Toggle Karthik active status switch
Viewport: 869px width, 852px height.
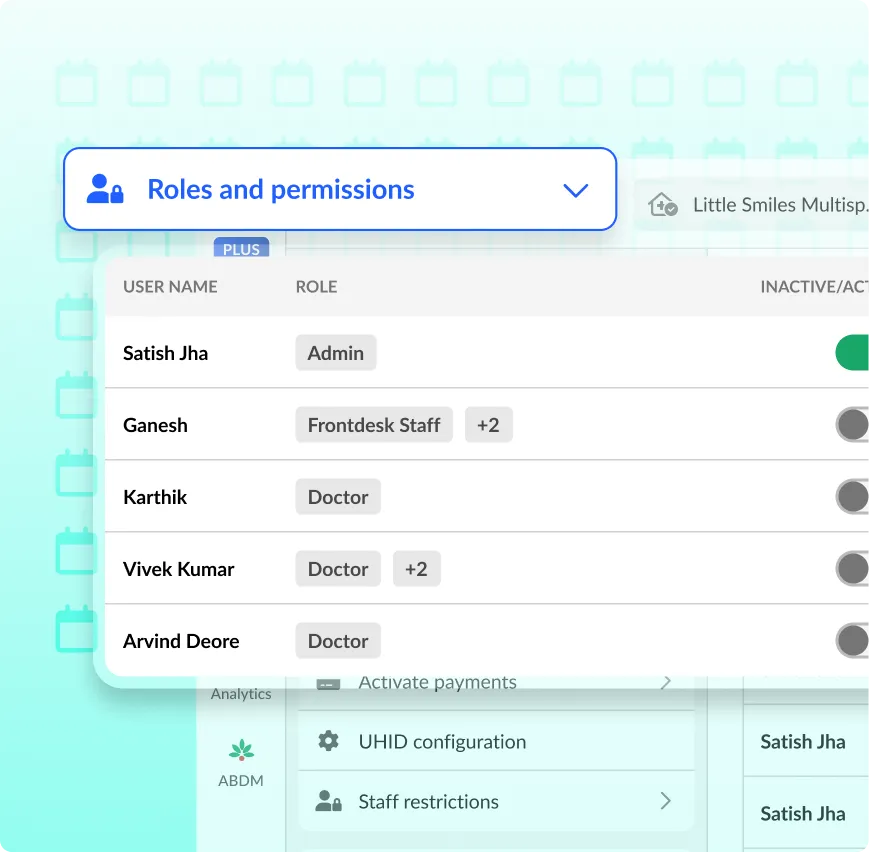(x=852, y=497)
